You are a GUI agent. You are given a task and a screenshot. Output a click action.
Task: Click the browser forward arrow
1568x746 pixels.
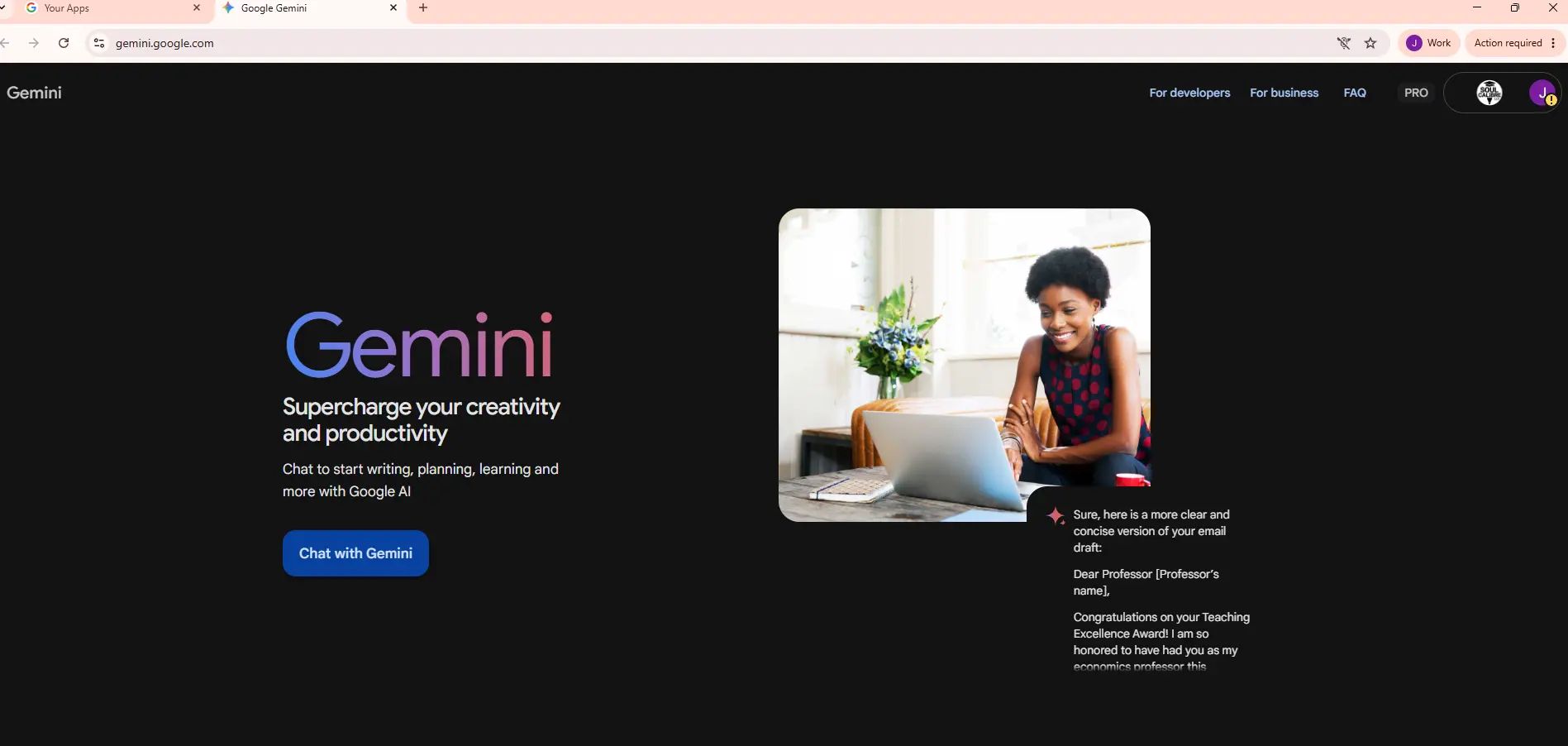coord(34,43)
